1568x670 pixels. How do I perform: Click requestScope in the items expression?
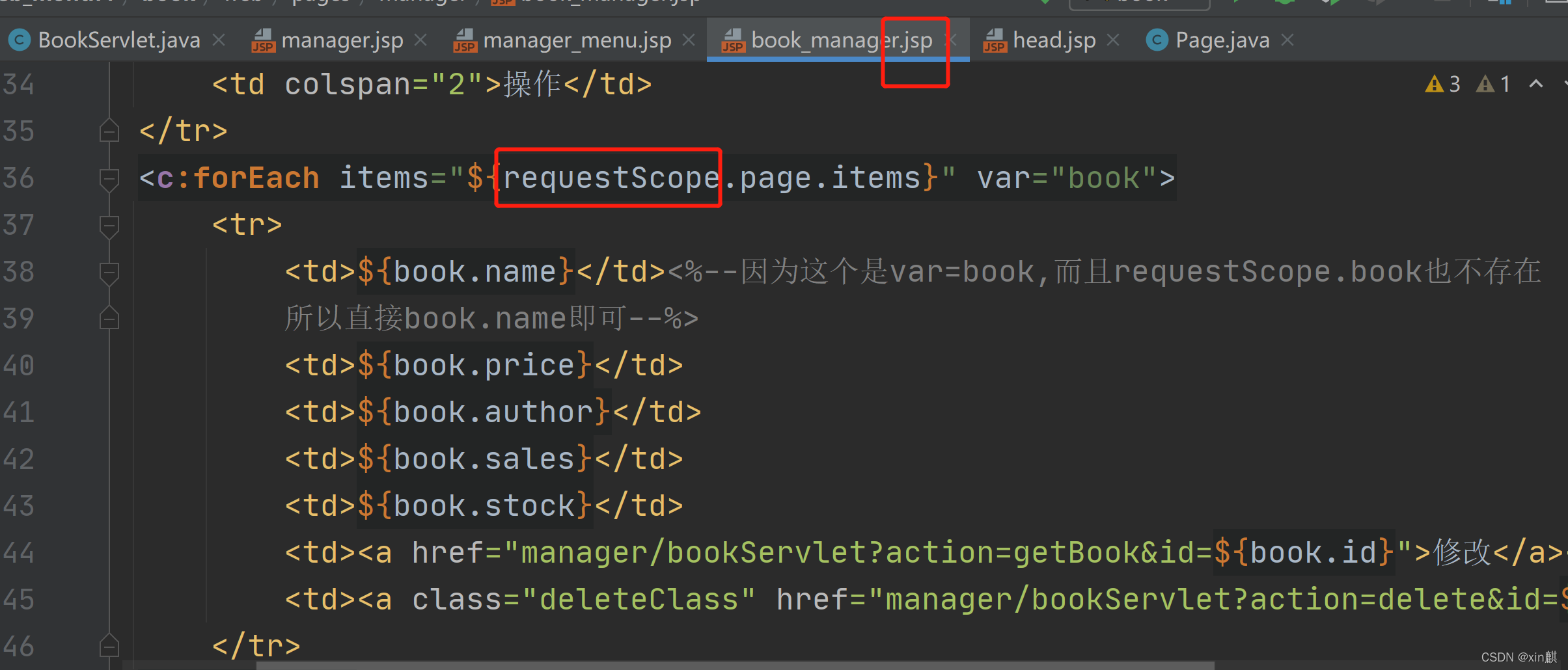[611, 178]
